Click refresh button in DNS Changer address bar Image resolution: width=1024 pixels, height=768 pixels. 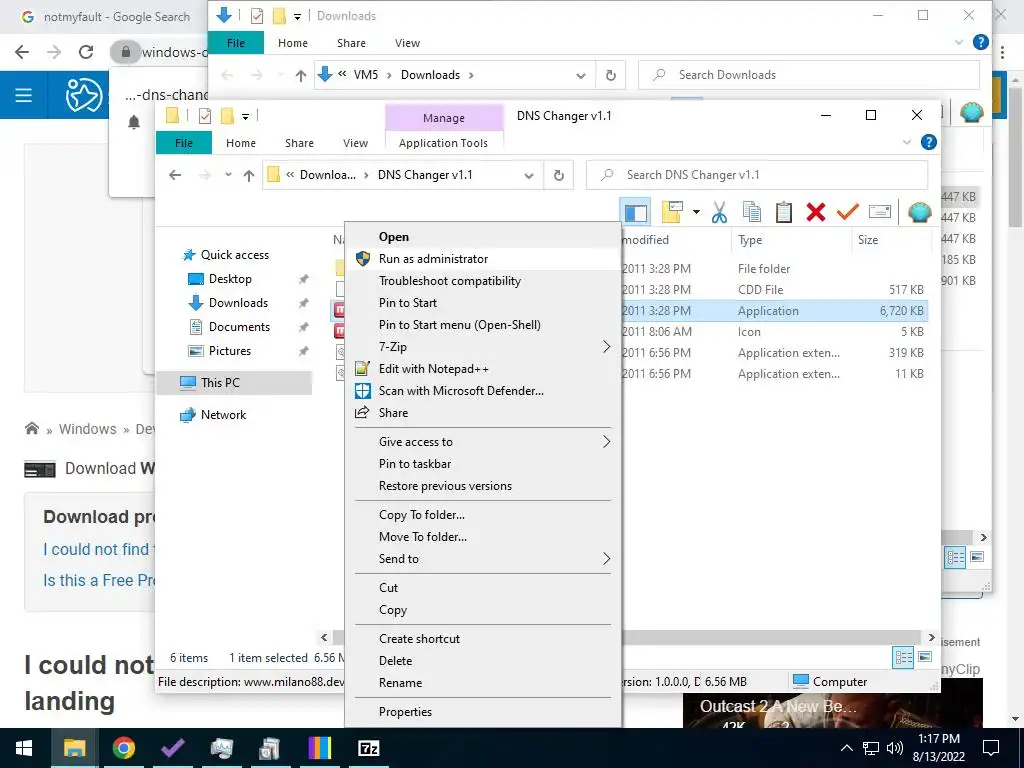pyautogui.click(x=558, y=175)
